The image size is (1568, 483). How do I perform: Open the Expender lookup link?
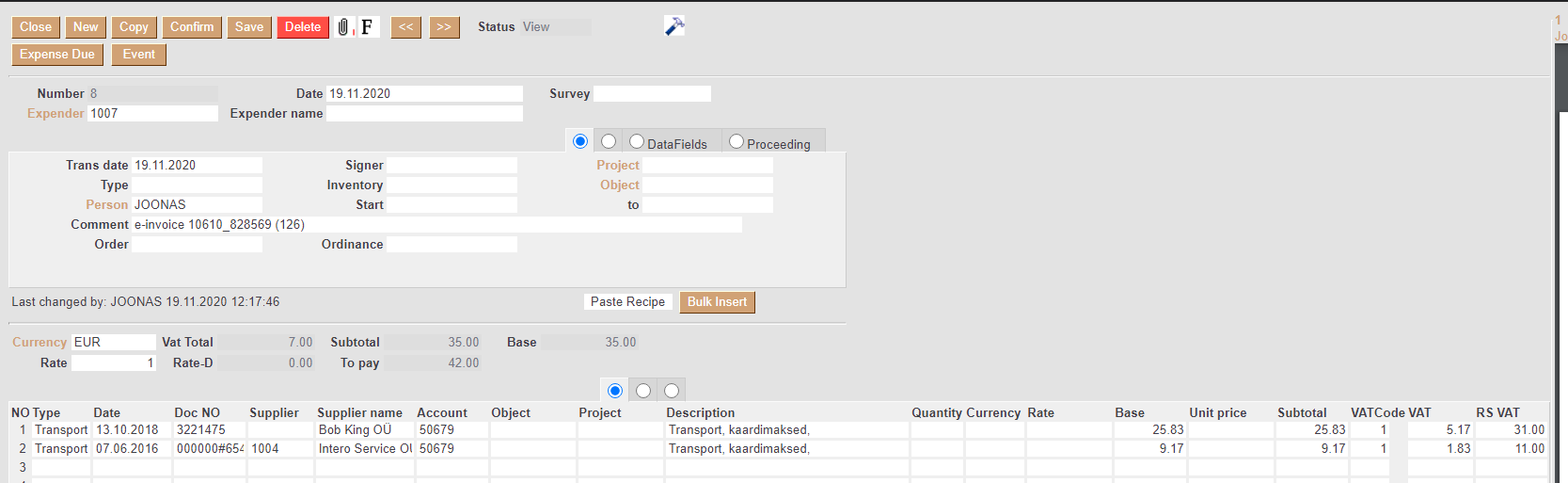click(x=55, y=113)
